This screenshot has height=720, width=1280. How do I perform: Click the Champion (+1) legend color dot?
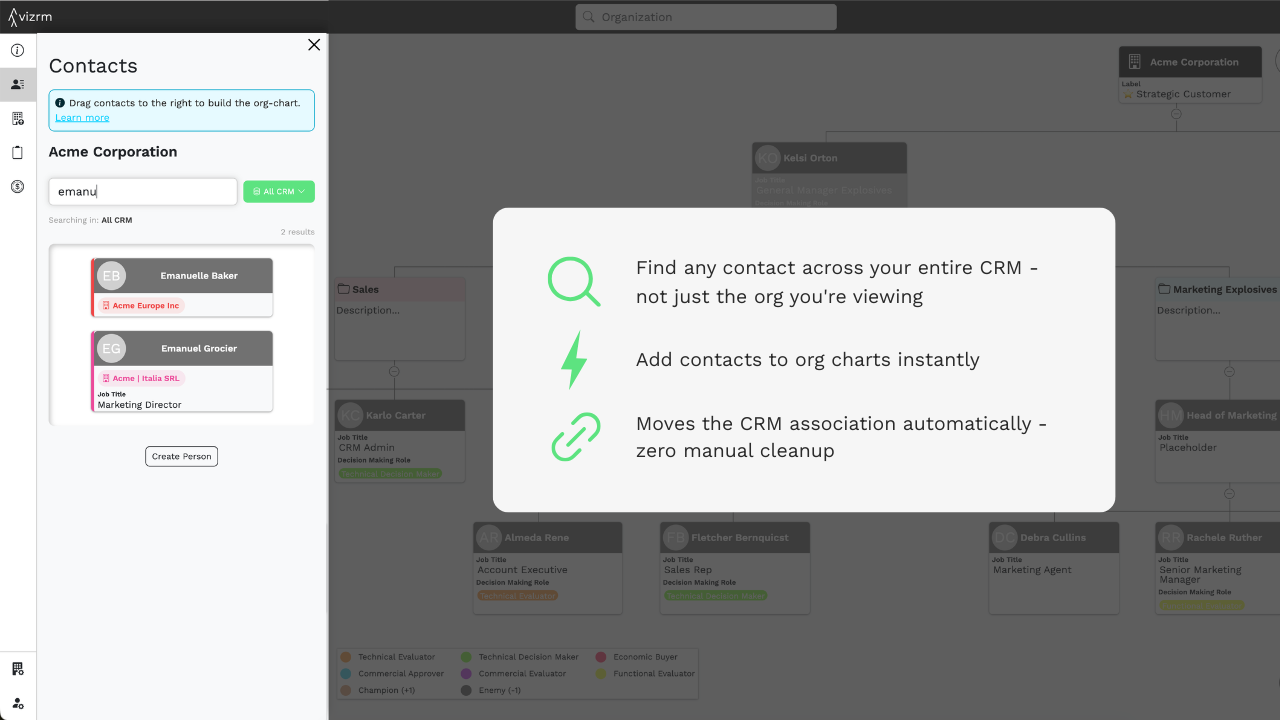tap(346, 690)
